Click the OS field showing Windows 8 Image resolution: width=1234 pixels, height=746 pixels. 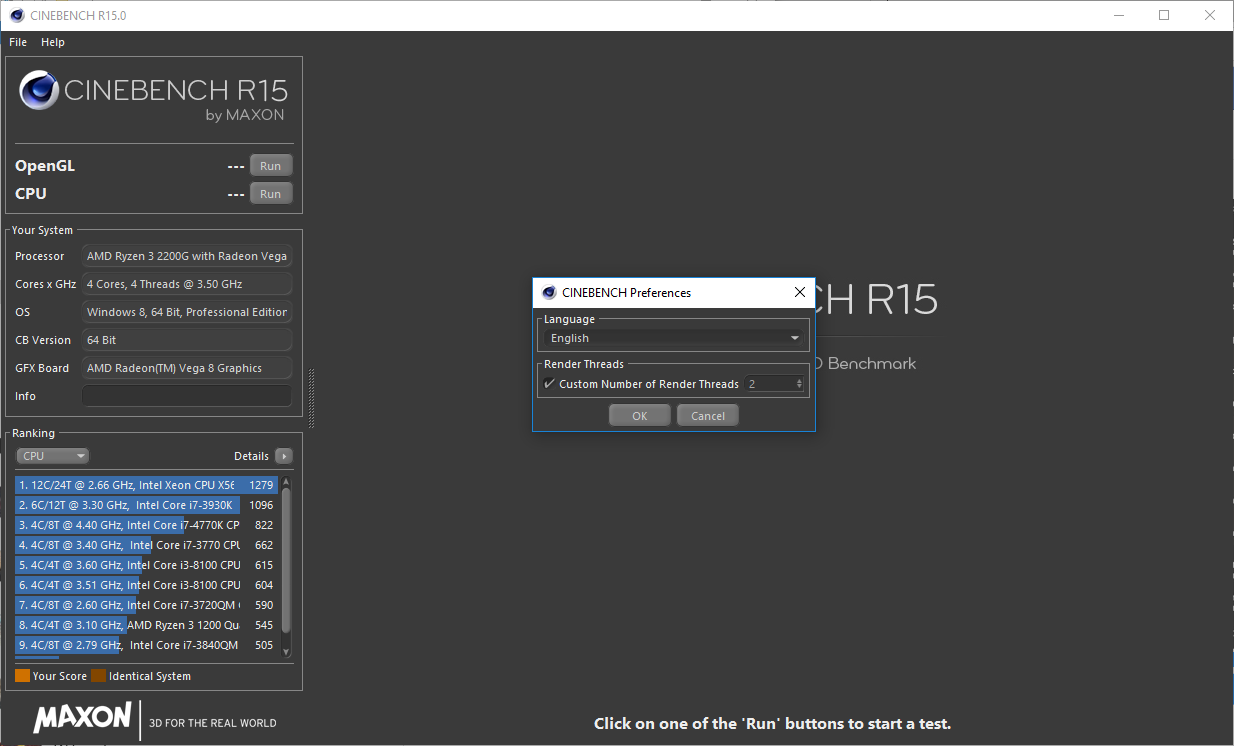tap(187, 312)
